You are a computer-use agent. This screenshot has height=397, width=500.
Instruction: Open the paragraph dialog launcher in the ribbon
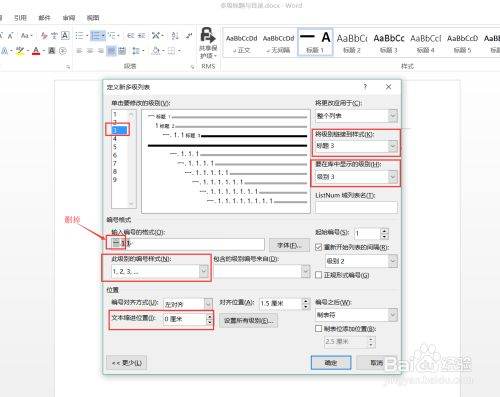click(x=192, y=67)
